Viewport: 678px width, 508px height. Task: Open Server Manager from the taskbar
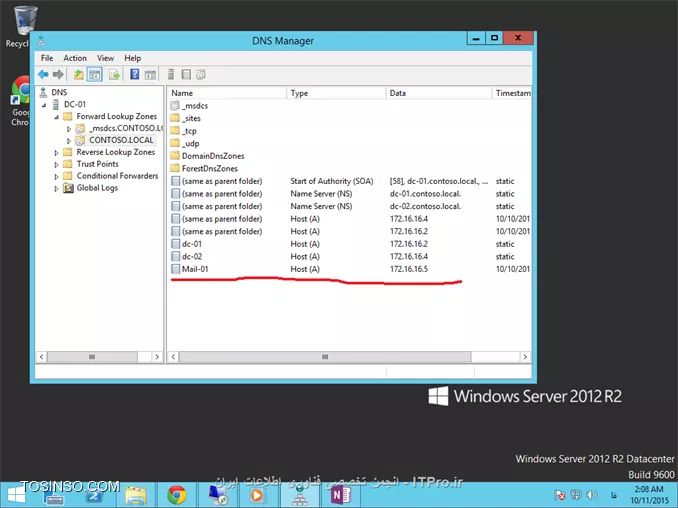point(54,495)
